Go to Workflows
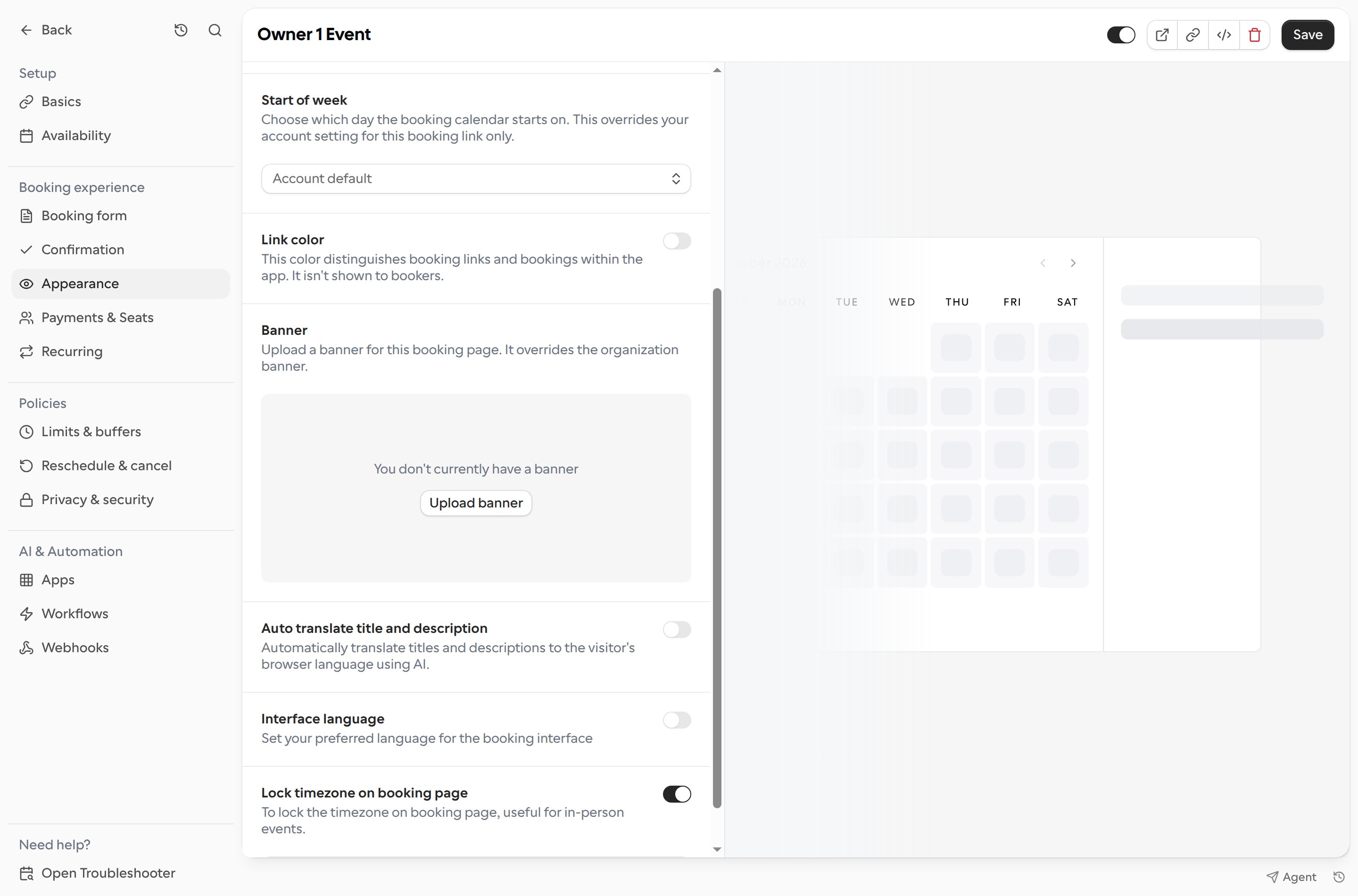The width and height of the screenshot is (1358, 896). 121,614
